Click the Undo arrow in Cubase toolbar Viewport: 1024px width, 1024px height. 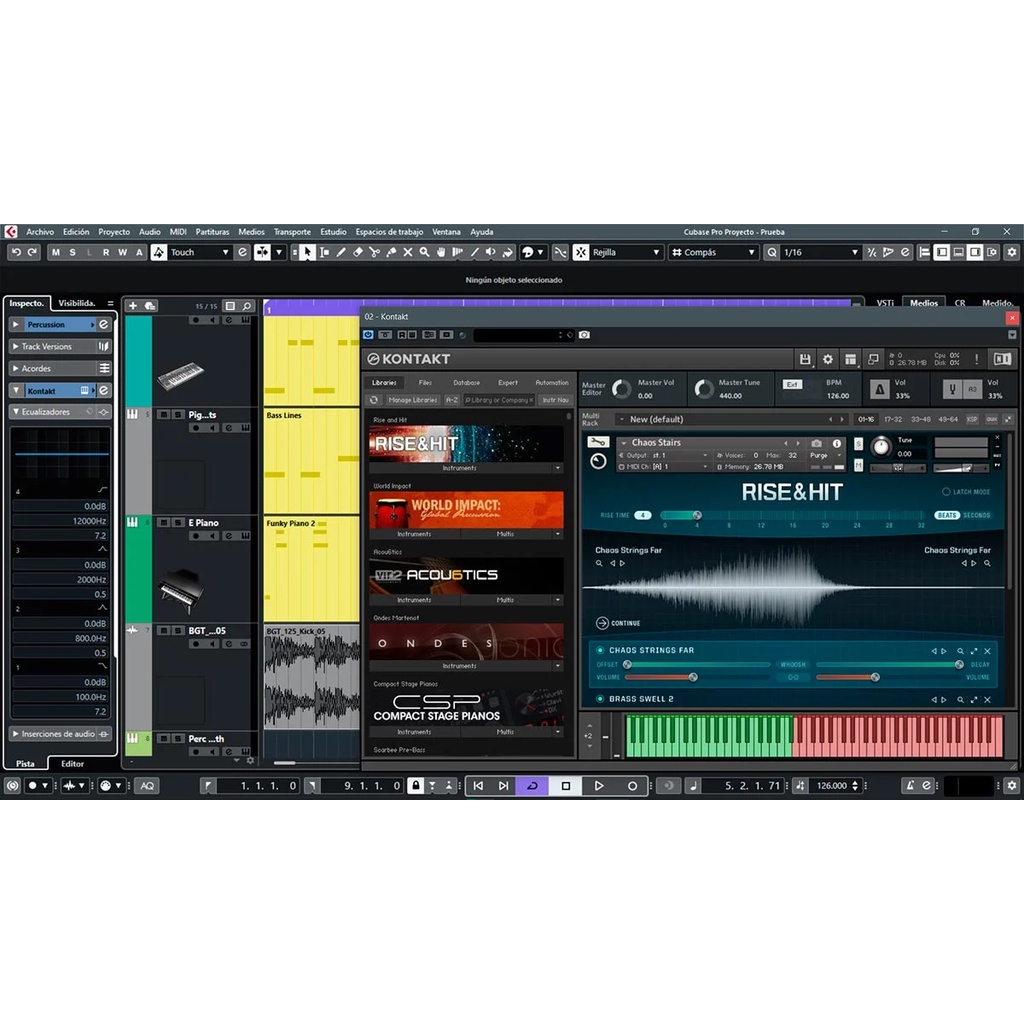16,252
